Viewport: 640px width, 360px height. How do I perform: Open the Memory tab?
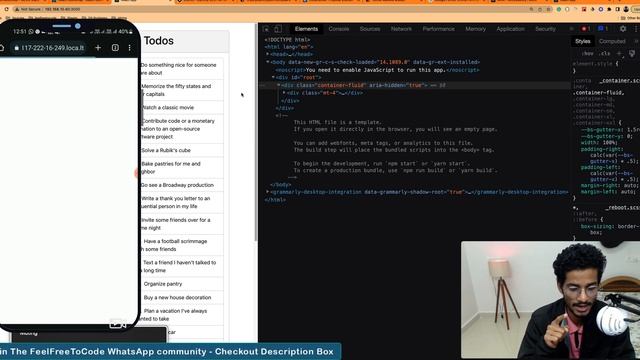pyautogui.click(x=476, y=29)
